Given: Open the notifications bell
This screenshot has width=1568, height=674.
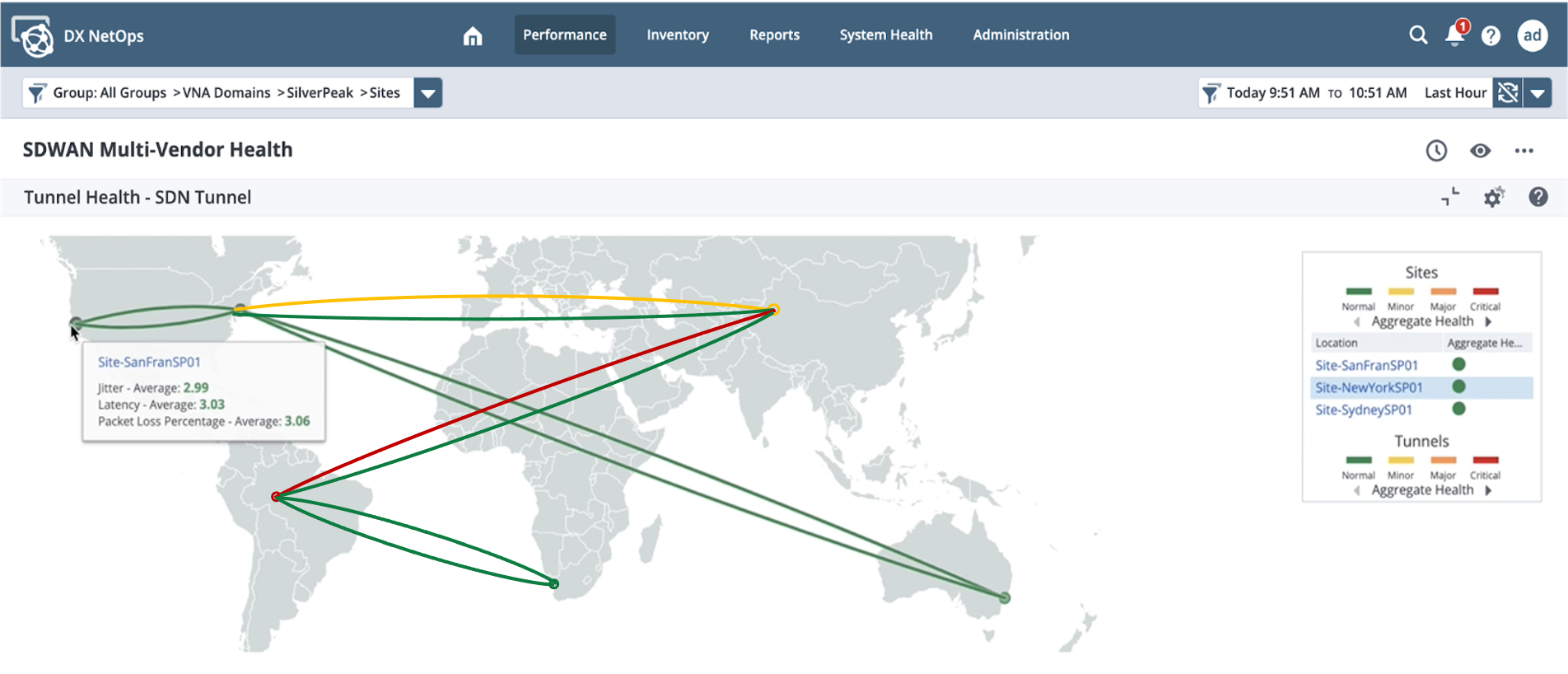Looking at the screenshot, I should pos(1455,35).
